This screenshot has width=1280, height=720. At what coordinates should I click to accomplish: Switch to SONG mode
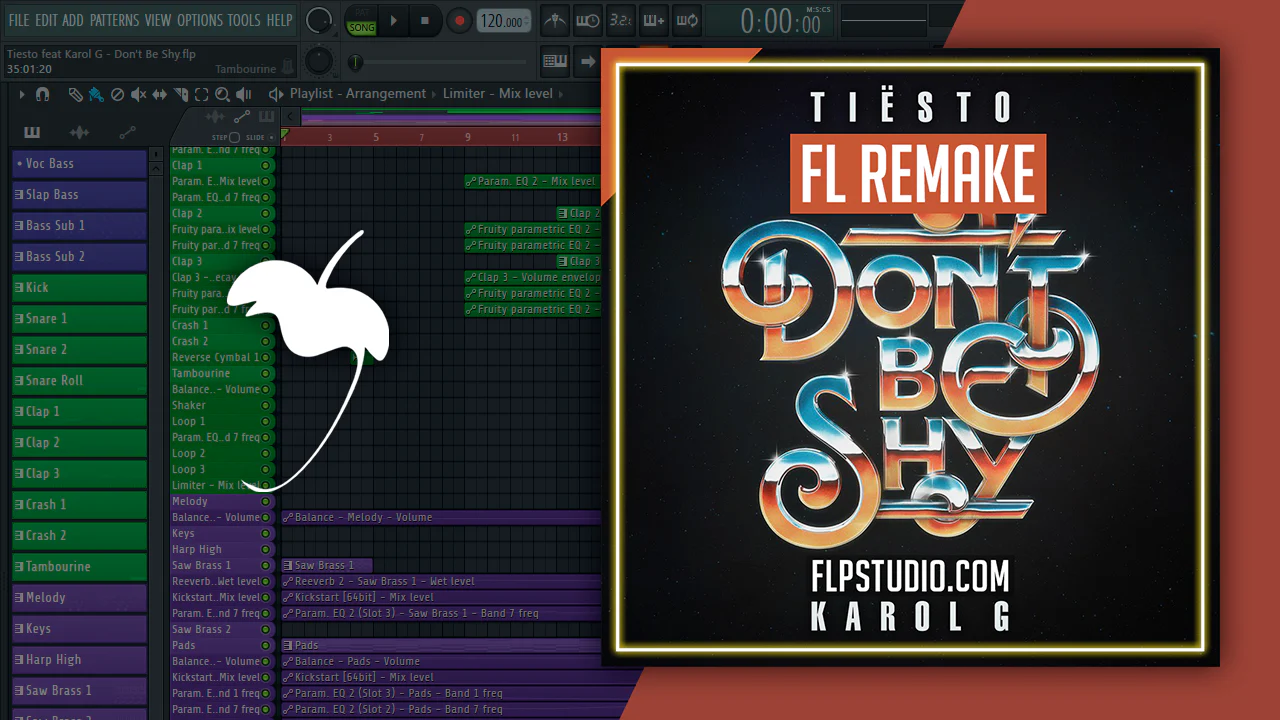(362, 28)
